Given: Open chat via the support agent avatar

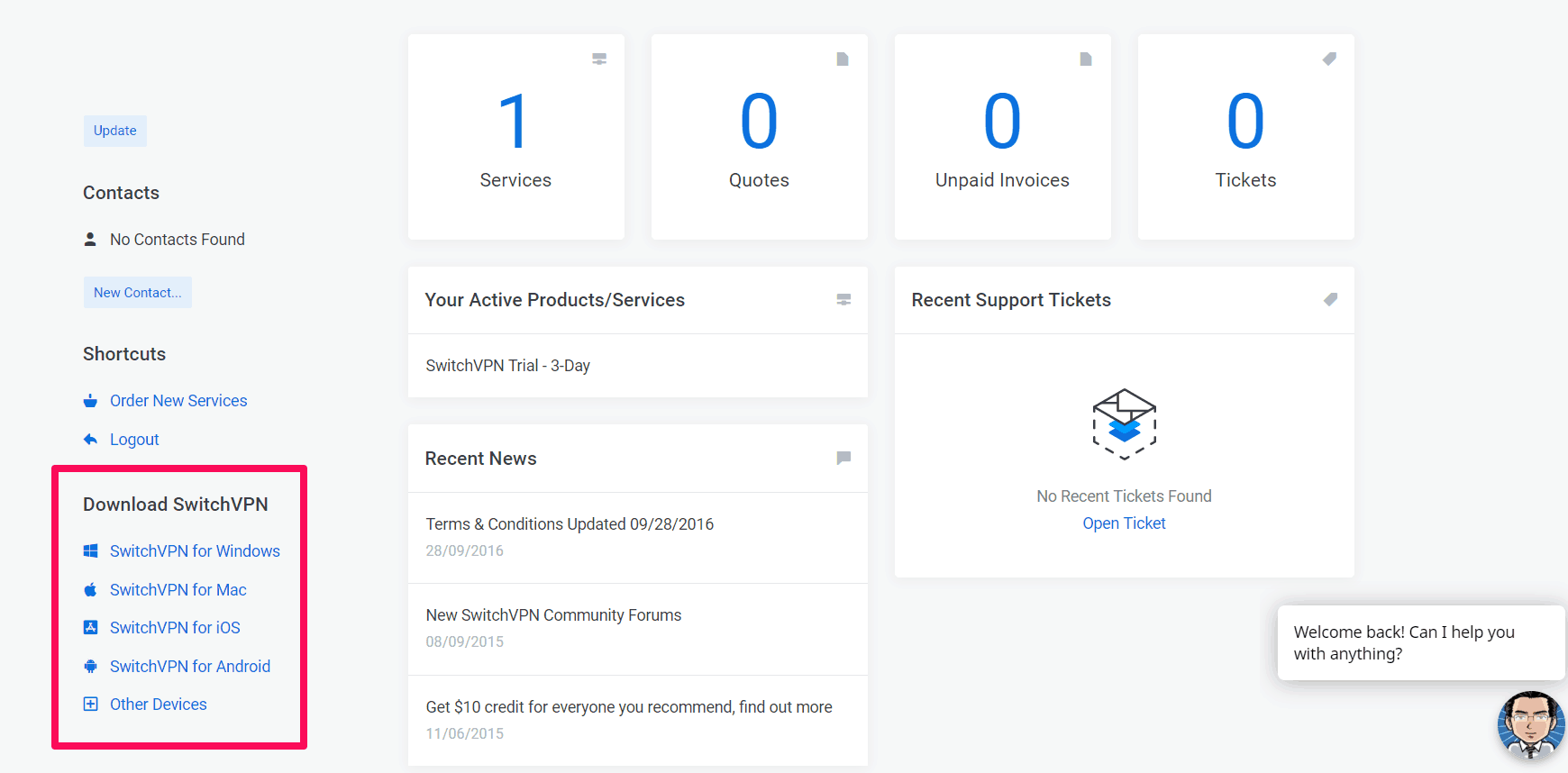Looking at the screenshot, I should [1531, 724].
